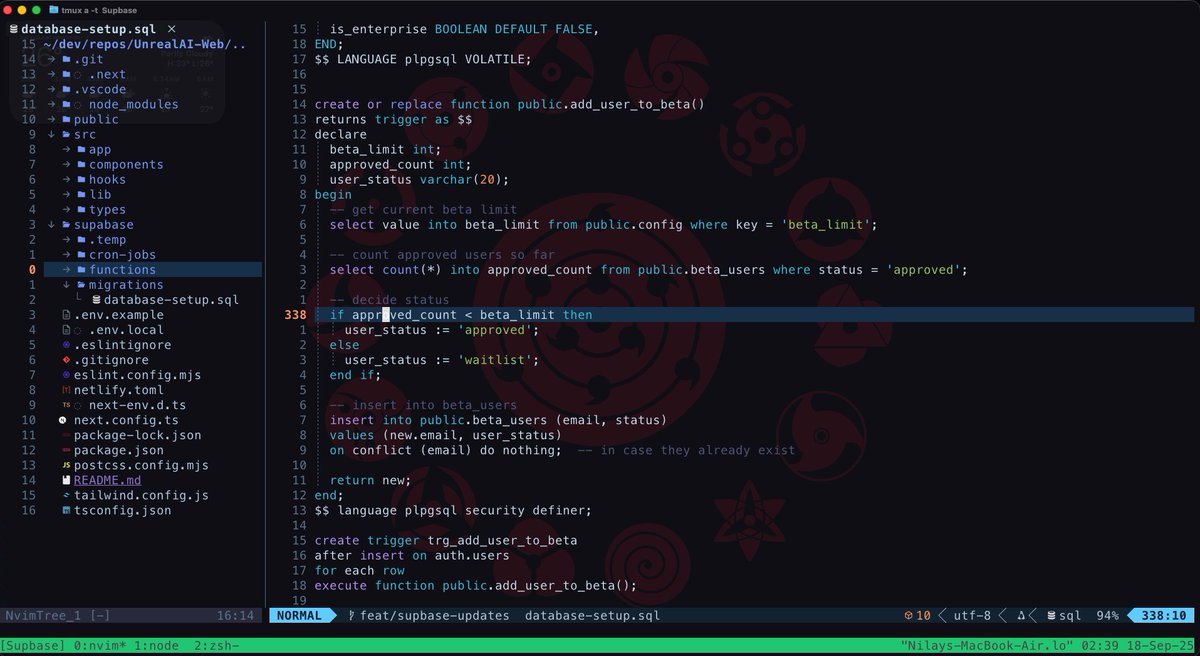Expand the node_modules folder arrow
This screenshot has width=1200, height=656.
51,104
